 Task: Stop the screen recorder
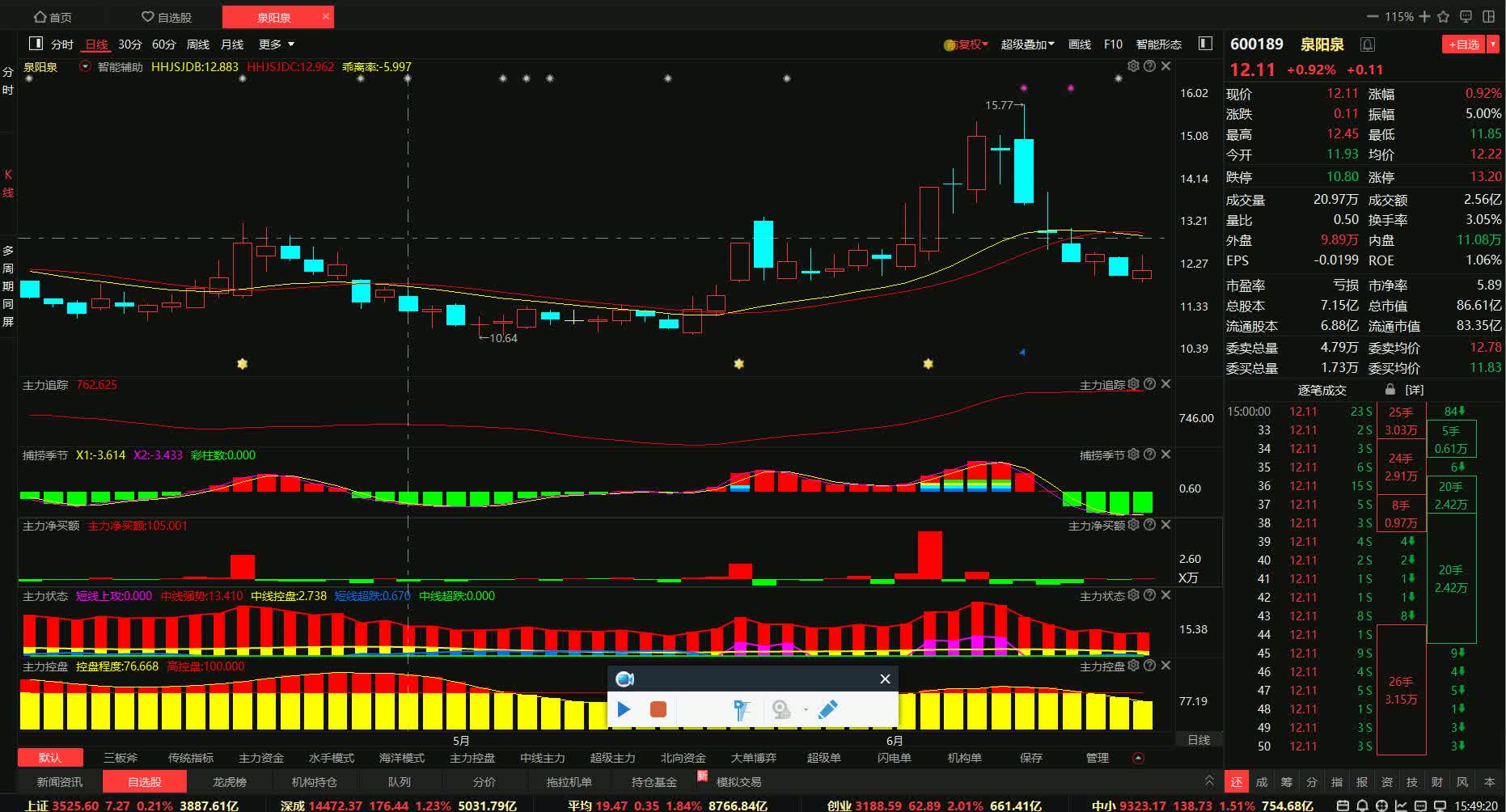coord(658,710)
